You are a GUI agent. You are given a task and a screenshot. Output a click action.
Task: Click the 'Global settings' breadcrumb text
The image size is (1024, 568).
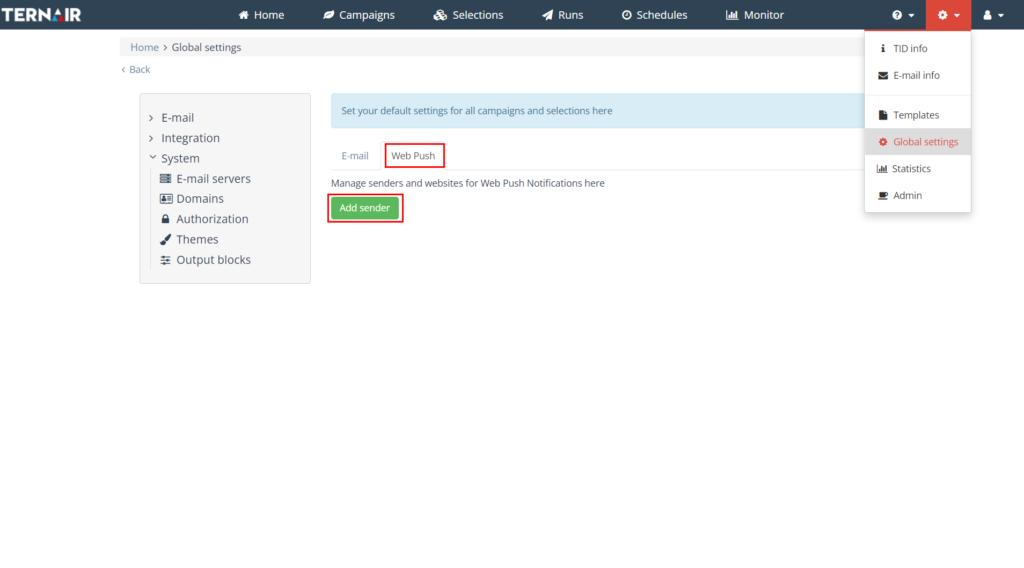[206, 47]
